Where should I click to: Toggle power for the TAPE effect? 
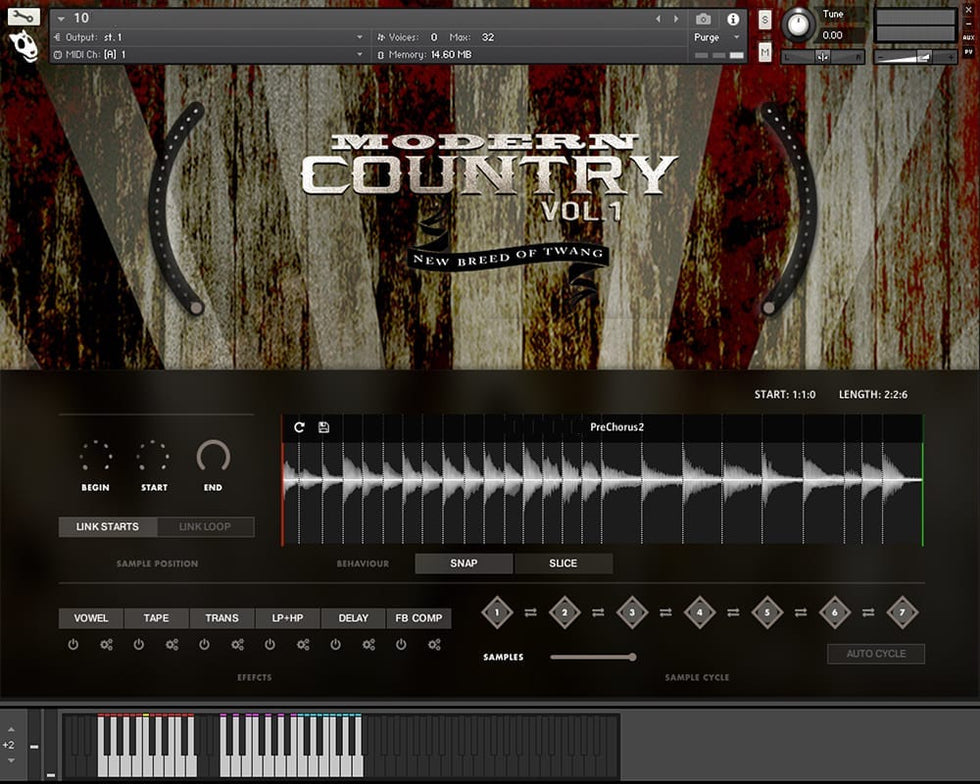(x=138, y=645)
